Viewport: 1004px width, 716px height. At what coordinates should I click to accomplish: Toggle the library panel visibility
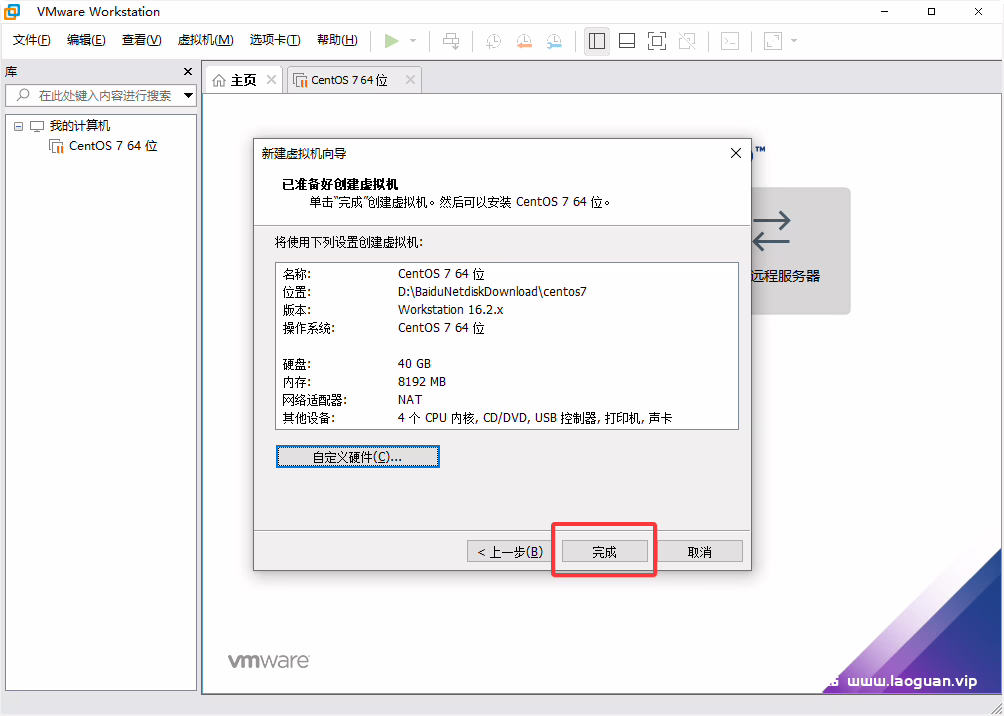point(596,41)
